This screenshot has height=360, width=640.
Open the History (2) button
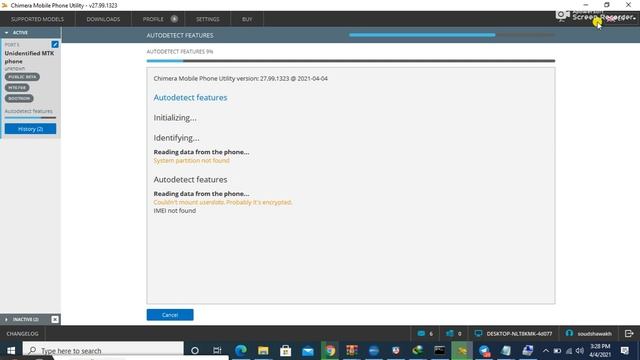[31, 129]
